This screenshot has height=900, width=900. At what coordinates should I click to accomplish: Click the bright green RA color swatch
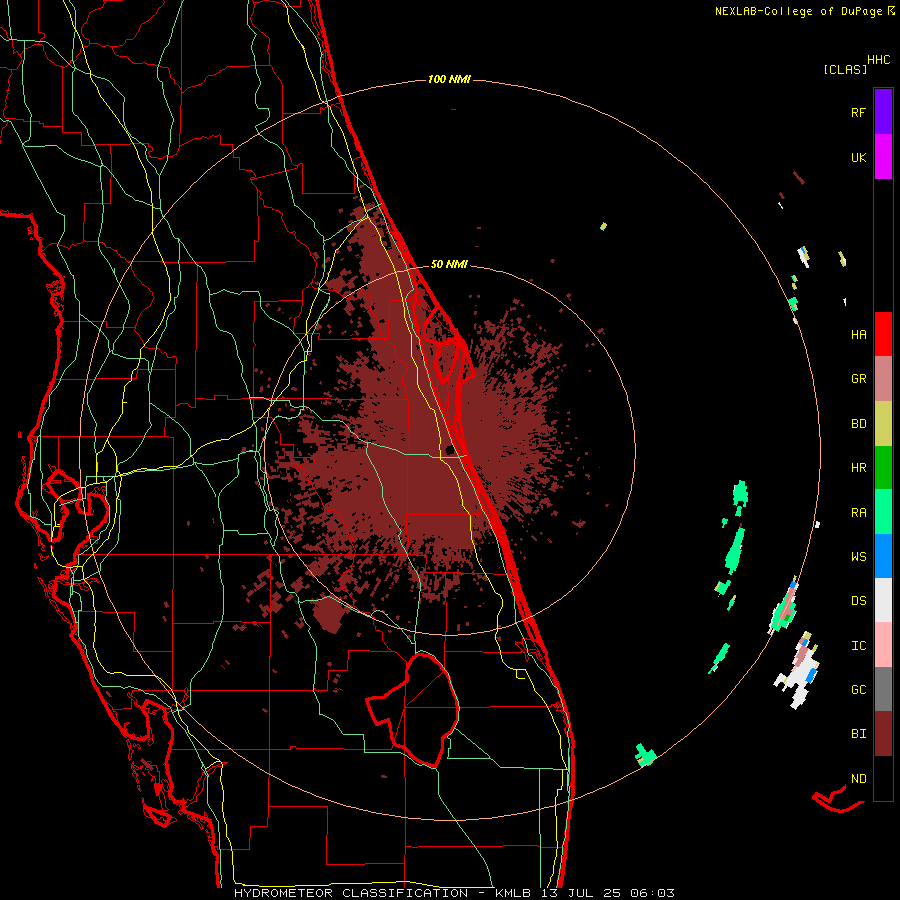(x=883, y=512)
